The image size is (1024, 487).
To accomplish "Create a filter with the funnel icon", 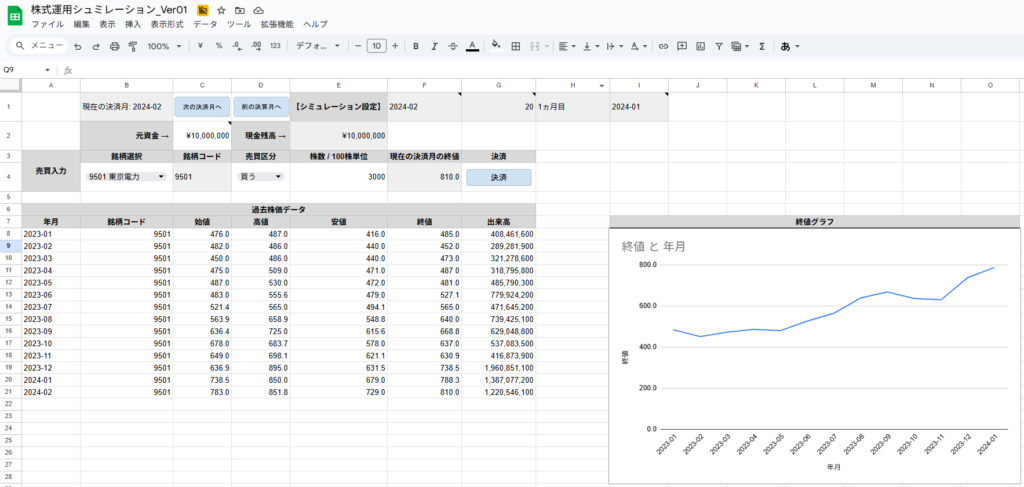I will click(719, 46).
